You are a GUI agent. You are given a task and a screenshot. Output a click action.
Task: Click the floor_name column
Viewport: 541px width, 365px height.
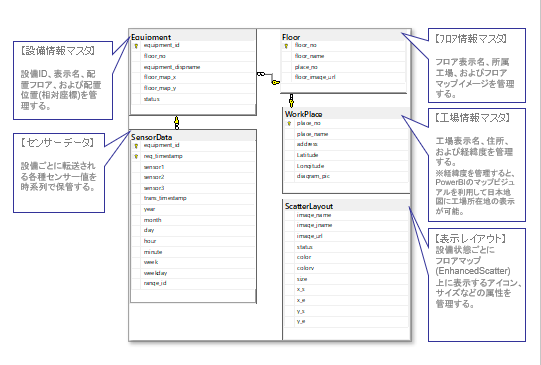point(309,56)
